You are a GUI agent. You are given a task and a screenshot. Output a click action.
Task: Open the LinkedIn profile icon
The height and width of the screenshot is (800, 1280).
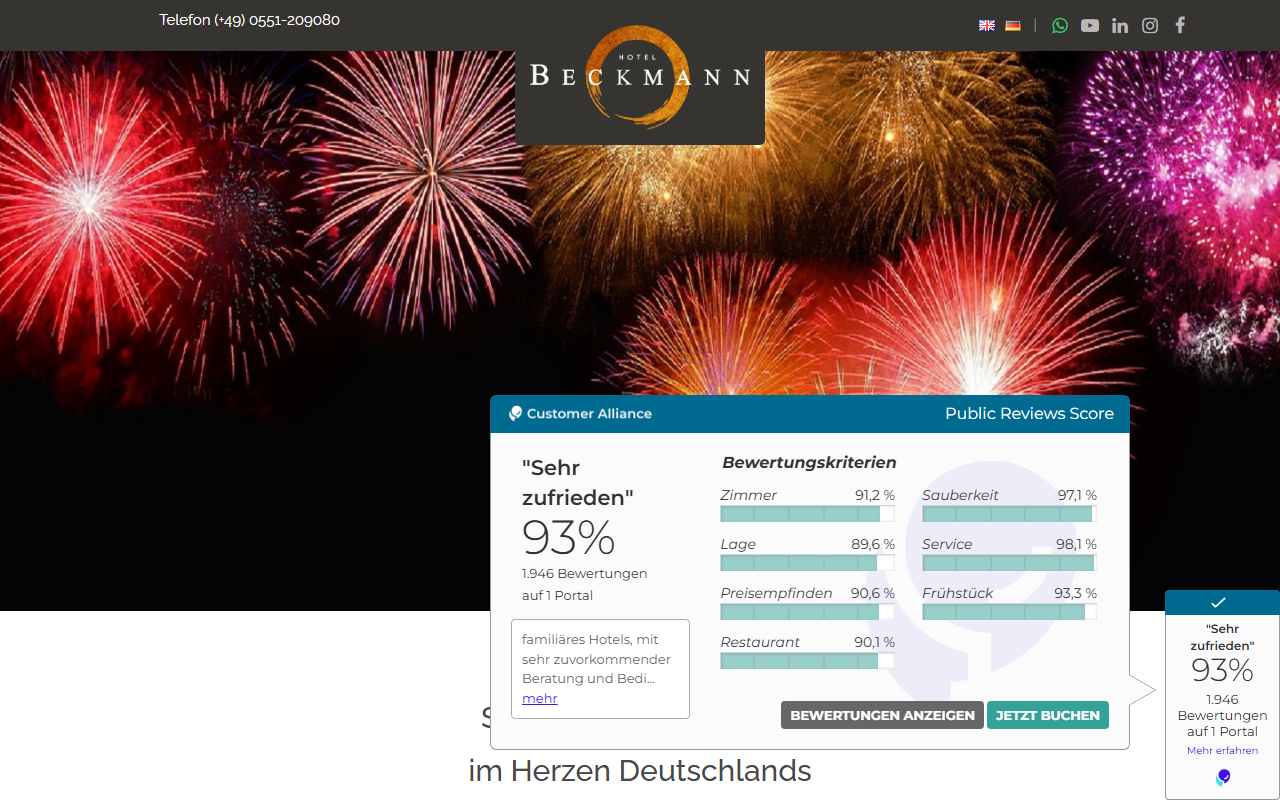coord(1120,26)
